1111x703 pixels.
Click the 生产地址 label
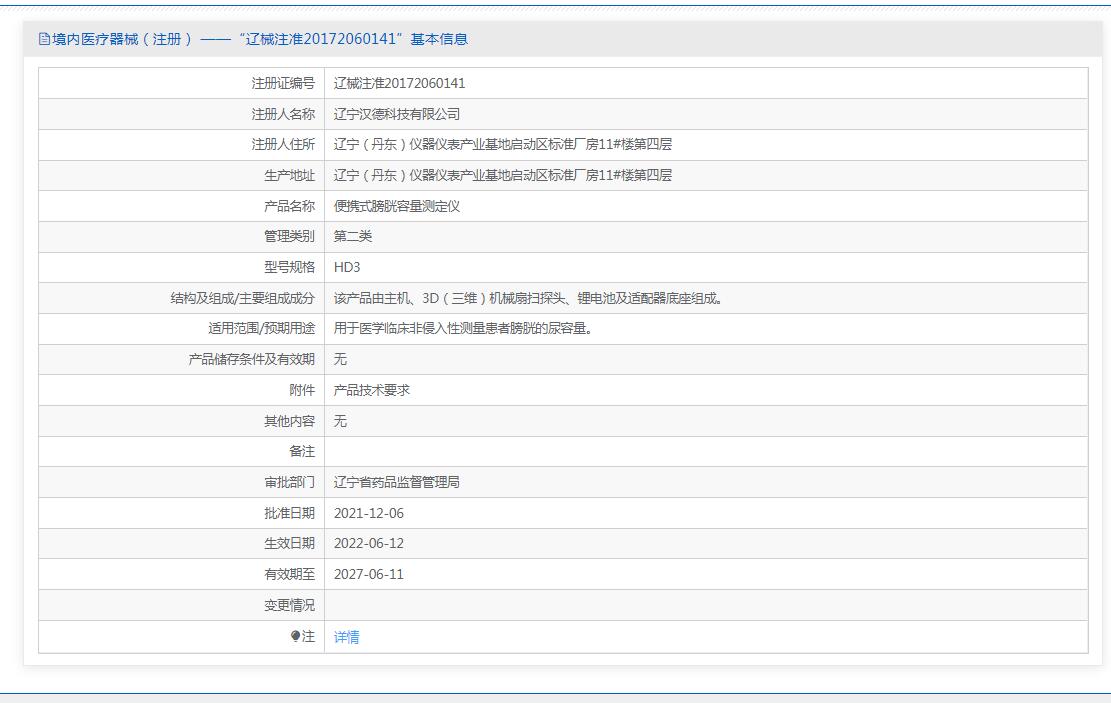[x=289, y=175]
